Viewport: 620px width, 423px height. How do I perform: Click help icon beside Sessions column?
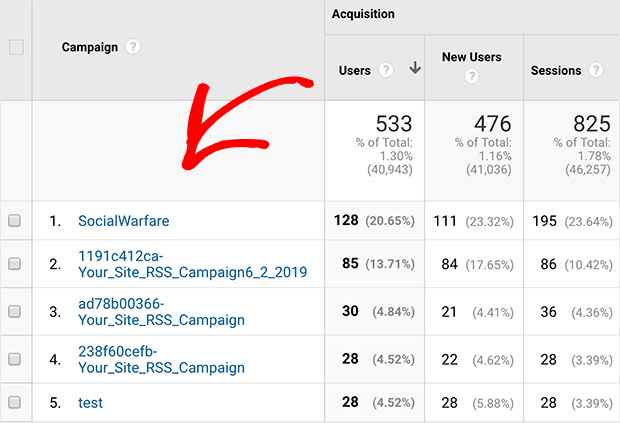[597, 70]
